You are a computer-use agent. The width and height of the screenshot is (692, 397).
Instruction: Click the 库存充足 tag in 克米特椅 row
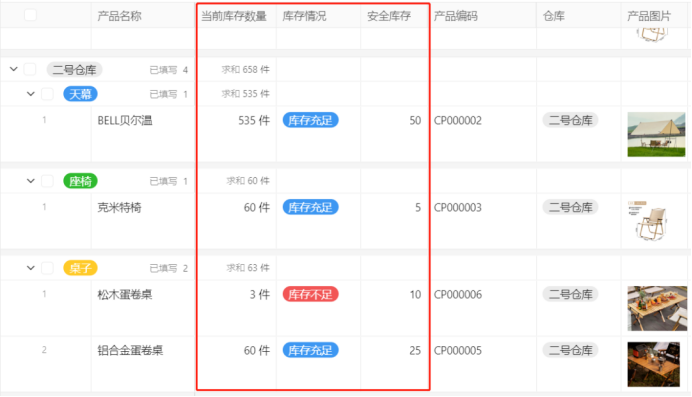click(x=311, y=207)
